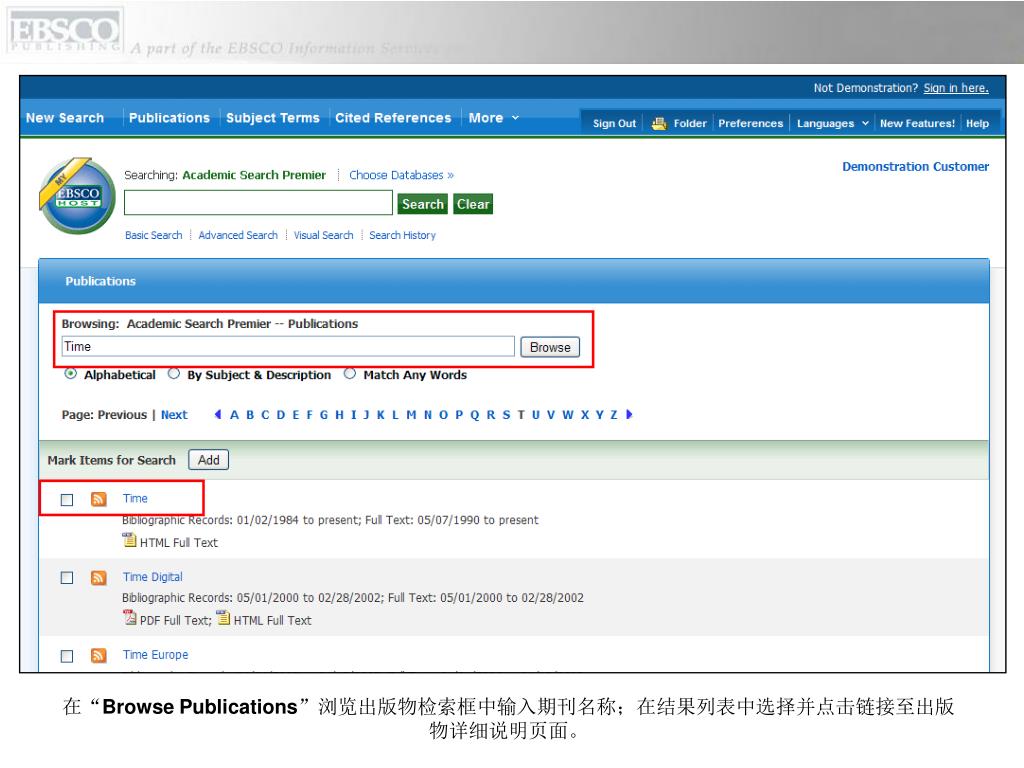Click the next-letters right arrow icon
Screen dimensions: 1024x768
coord(629,414)
